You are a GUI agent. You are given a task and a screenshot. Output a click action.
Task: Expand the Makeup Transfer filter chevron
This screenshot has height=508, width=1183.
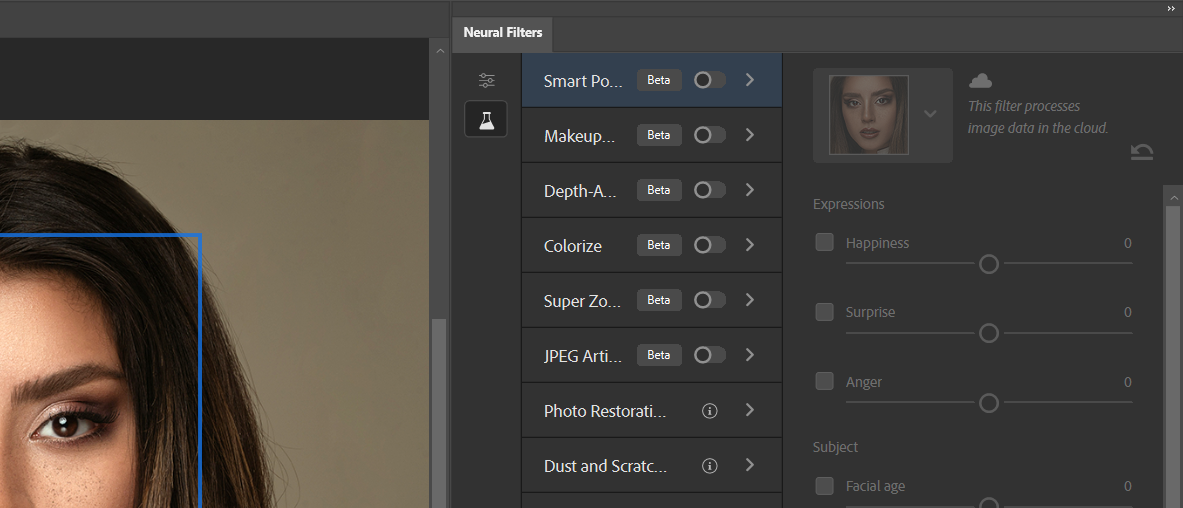point(750,135)
